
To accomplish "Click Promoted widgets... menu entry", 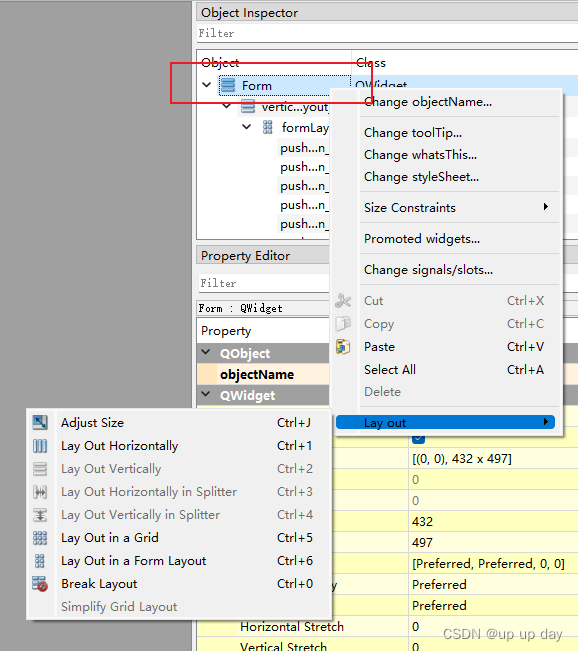I will point(422,239).
